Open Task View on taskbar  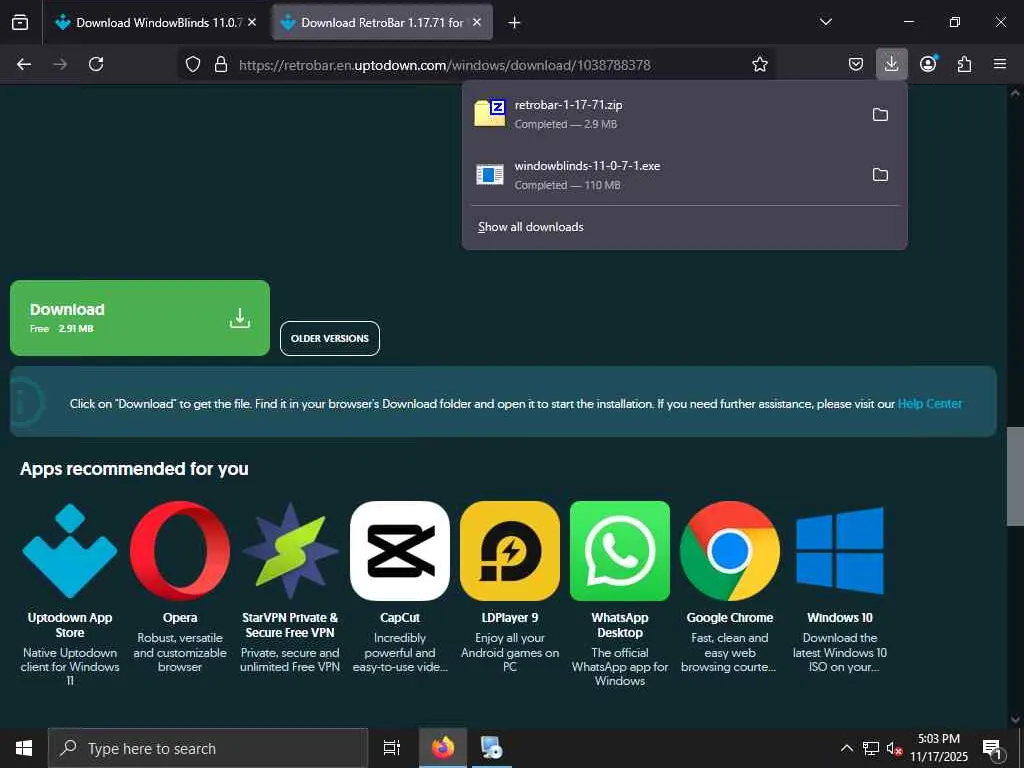[x=392, y=748]
